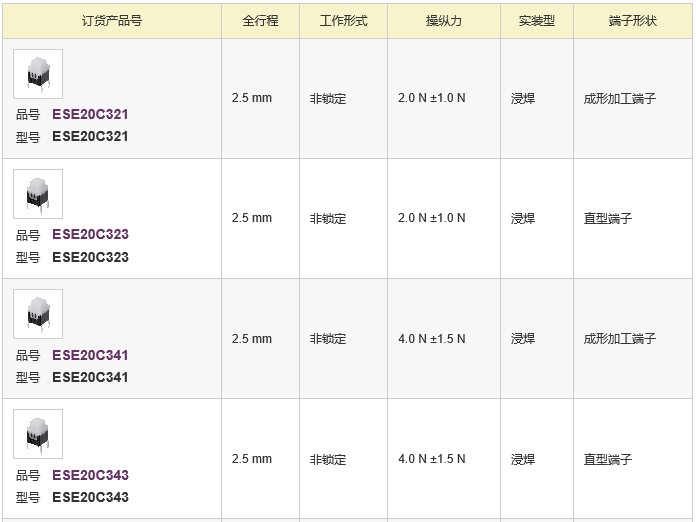Viewport: 696px width, 522px height.
Task: Select the black ESE20C321 model number text
Action: click(90, 136)
